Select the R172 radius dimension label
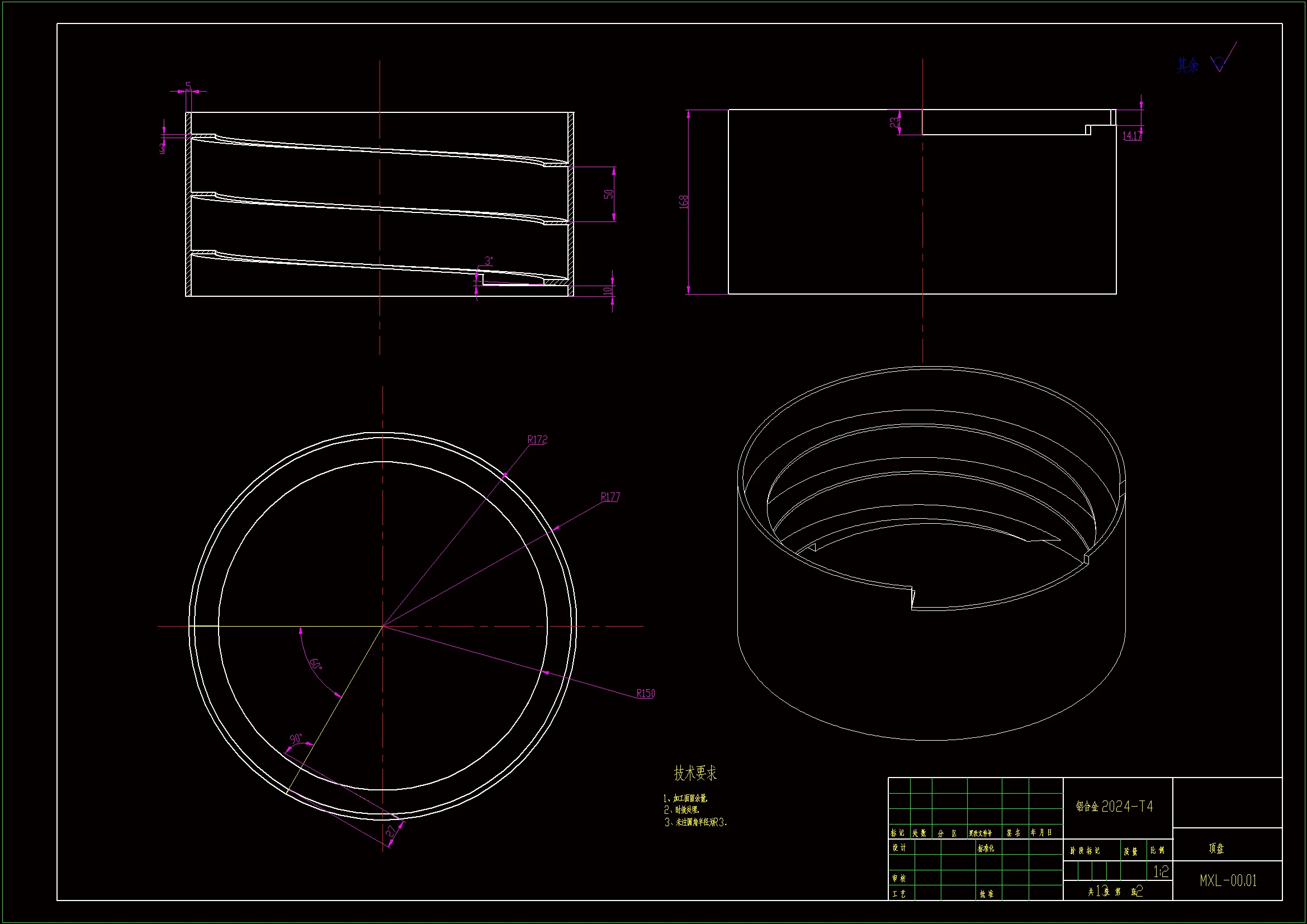This screenshot has height=924, width=1307. [x=537, y=439]
